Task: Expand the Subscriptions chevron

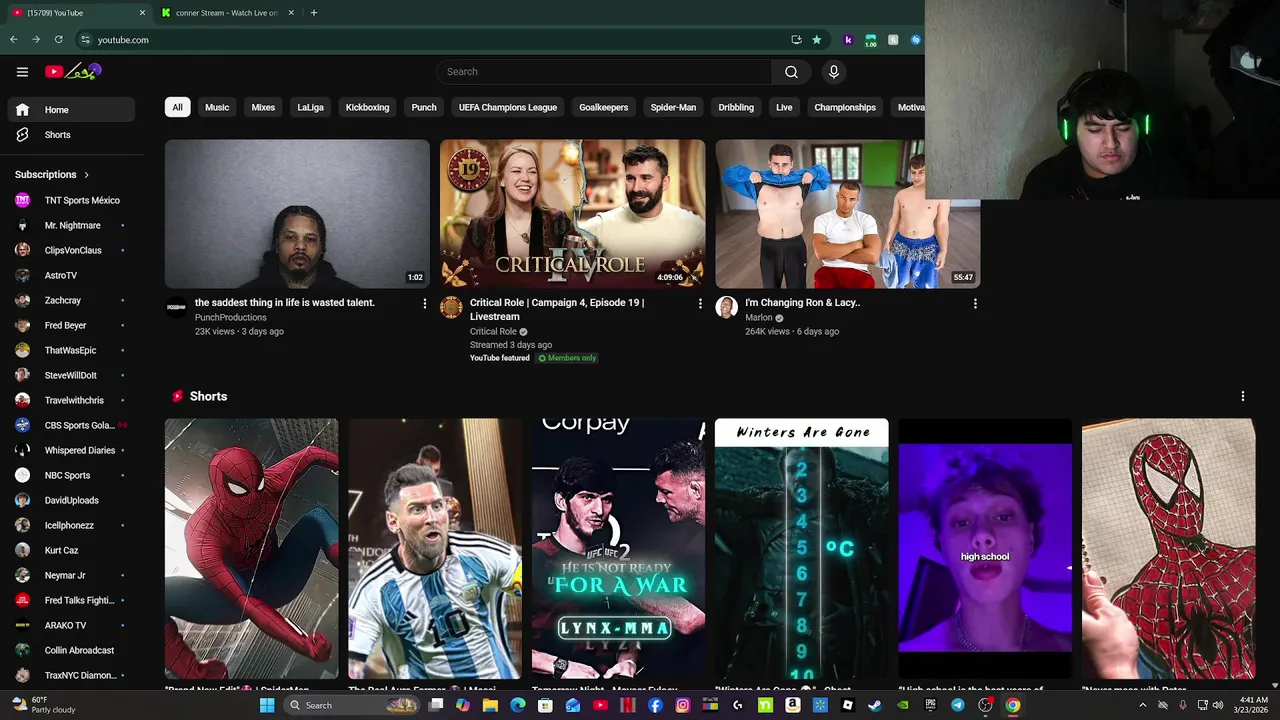Action: click(x=86, y=175)
